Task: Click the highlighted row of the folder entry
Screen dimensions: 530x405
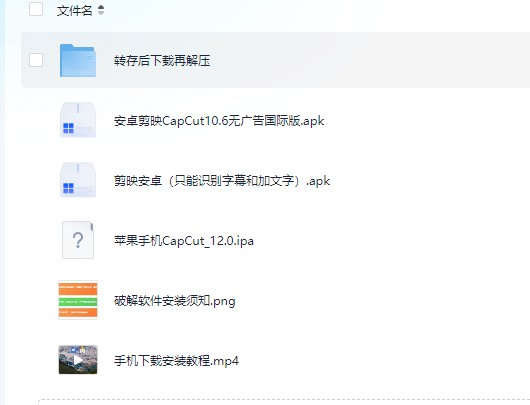Action: click(x=275, y=60)
